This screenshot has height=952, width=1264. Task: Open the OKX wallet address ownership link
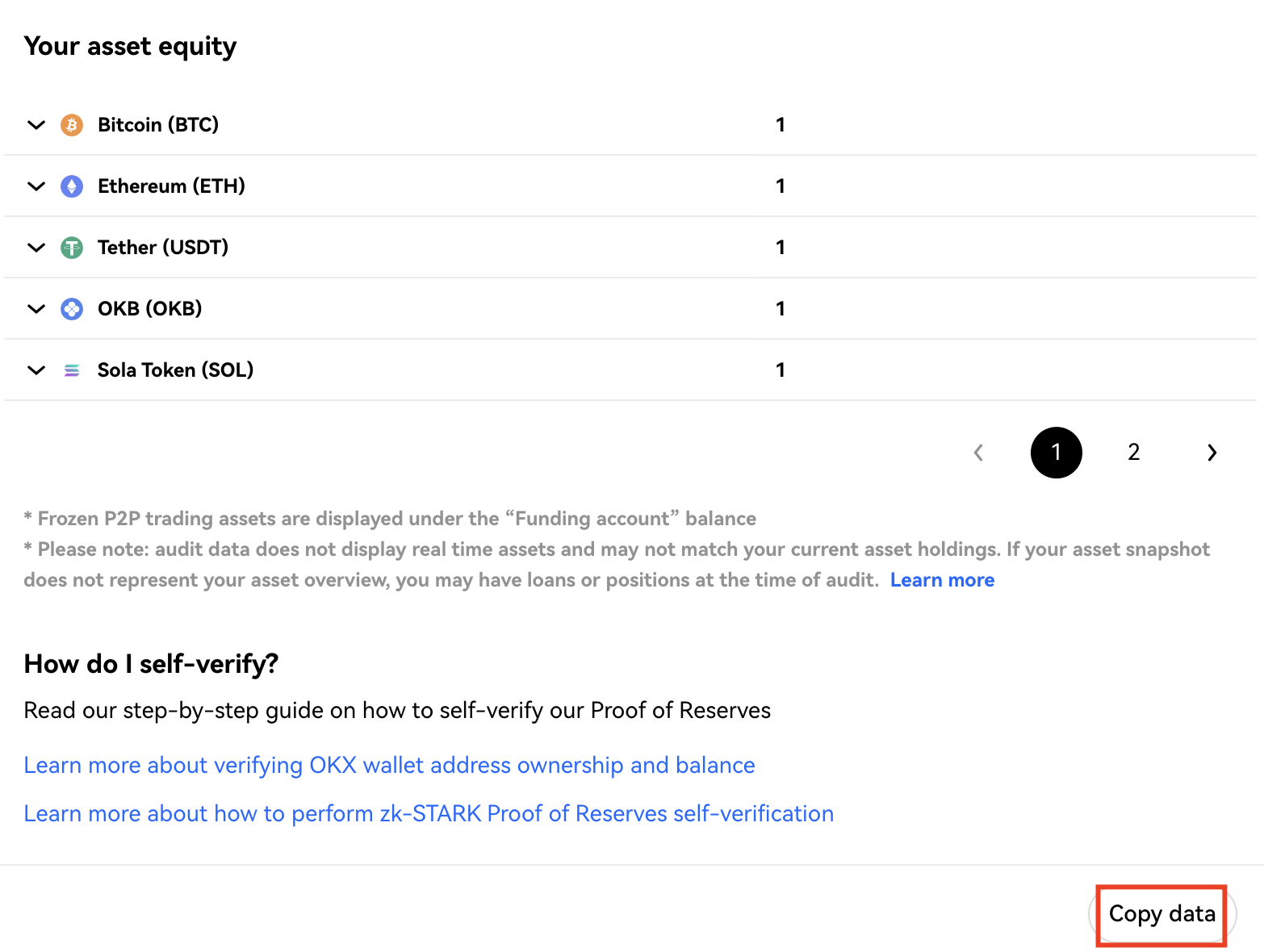[x=389, y=765]
